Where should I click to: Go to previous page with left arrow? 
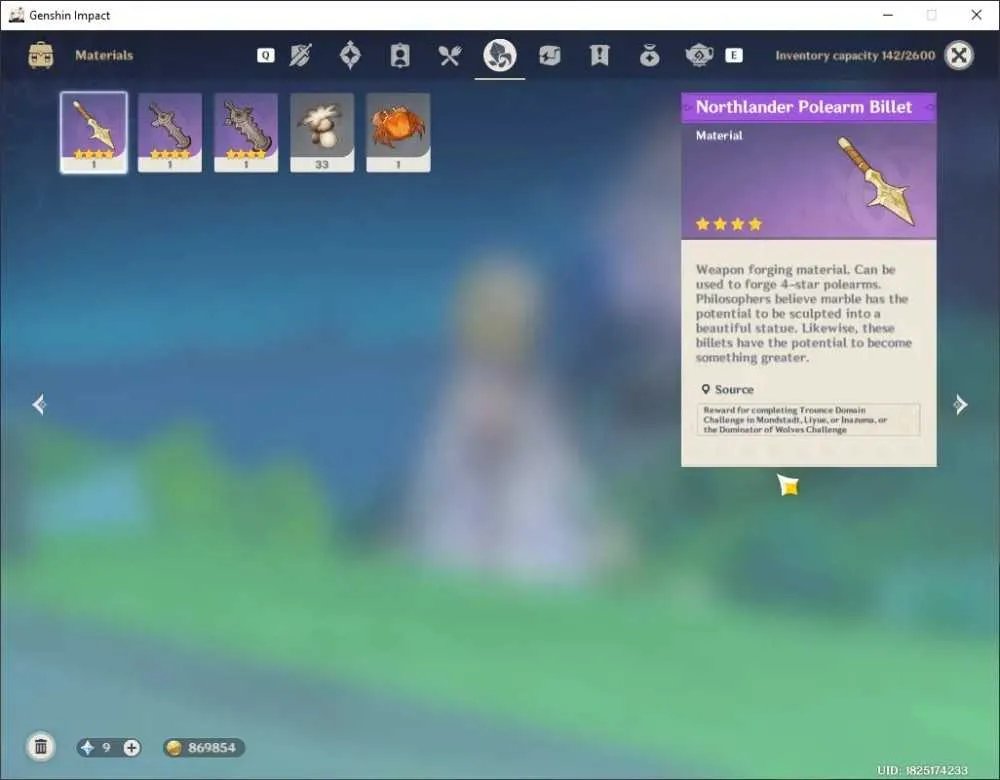(39, 404)
